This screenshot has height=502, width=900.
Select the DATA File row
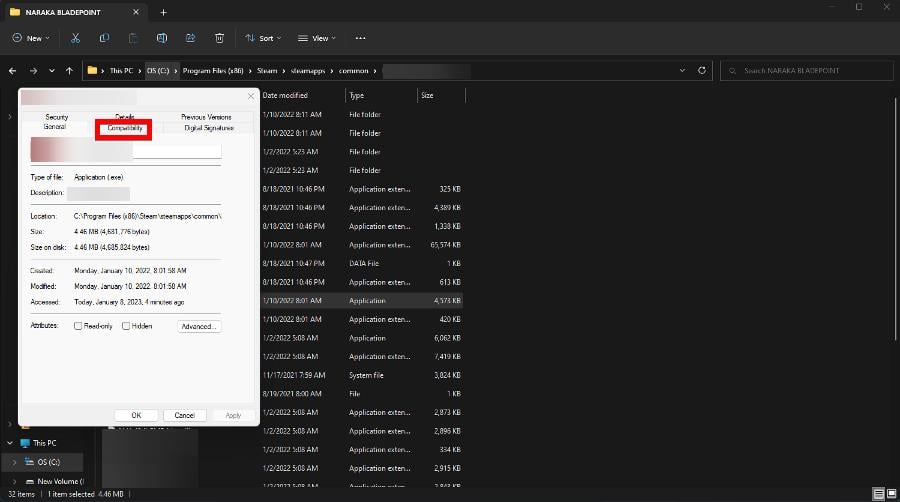(x=362, y=263)
